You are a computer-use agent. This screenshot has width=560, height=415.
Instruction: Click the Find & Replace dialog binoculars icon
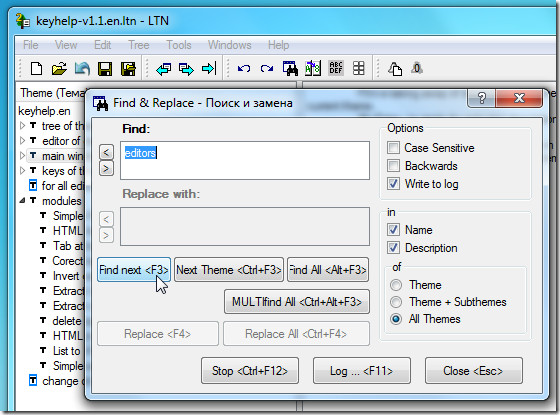point(100,103)
